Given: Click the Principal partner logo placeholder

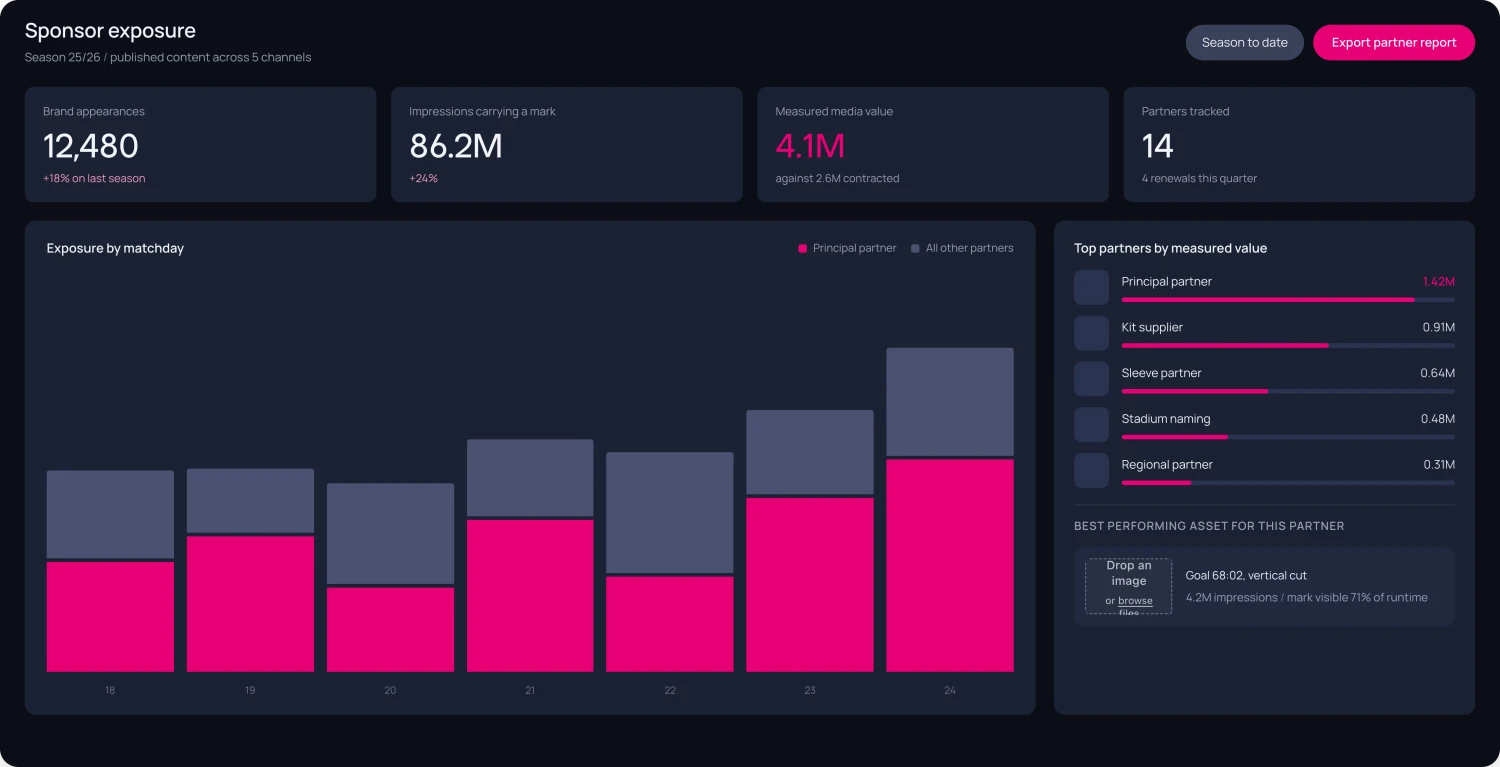Looking at the screenshot, I should 1091,288.
